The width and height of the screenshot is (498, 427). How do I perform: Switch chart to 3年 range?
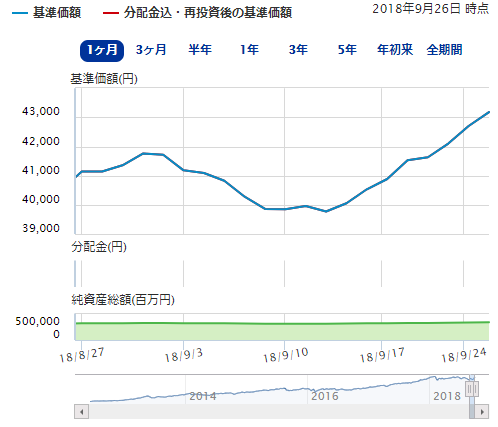point(298,50)
